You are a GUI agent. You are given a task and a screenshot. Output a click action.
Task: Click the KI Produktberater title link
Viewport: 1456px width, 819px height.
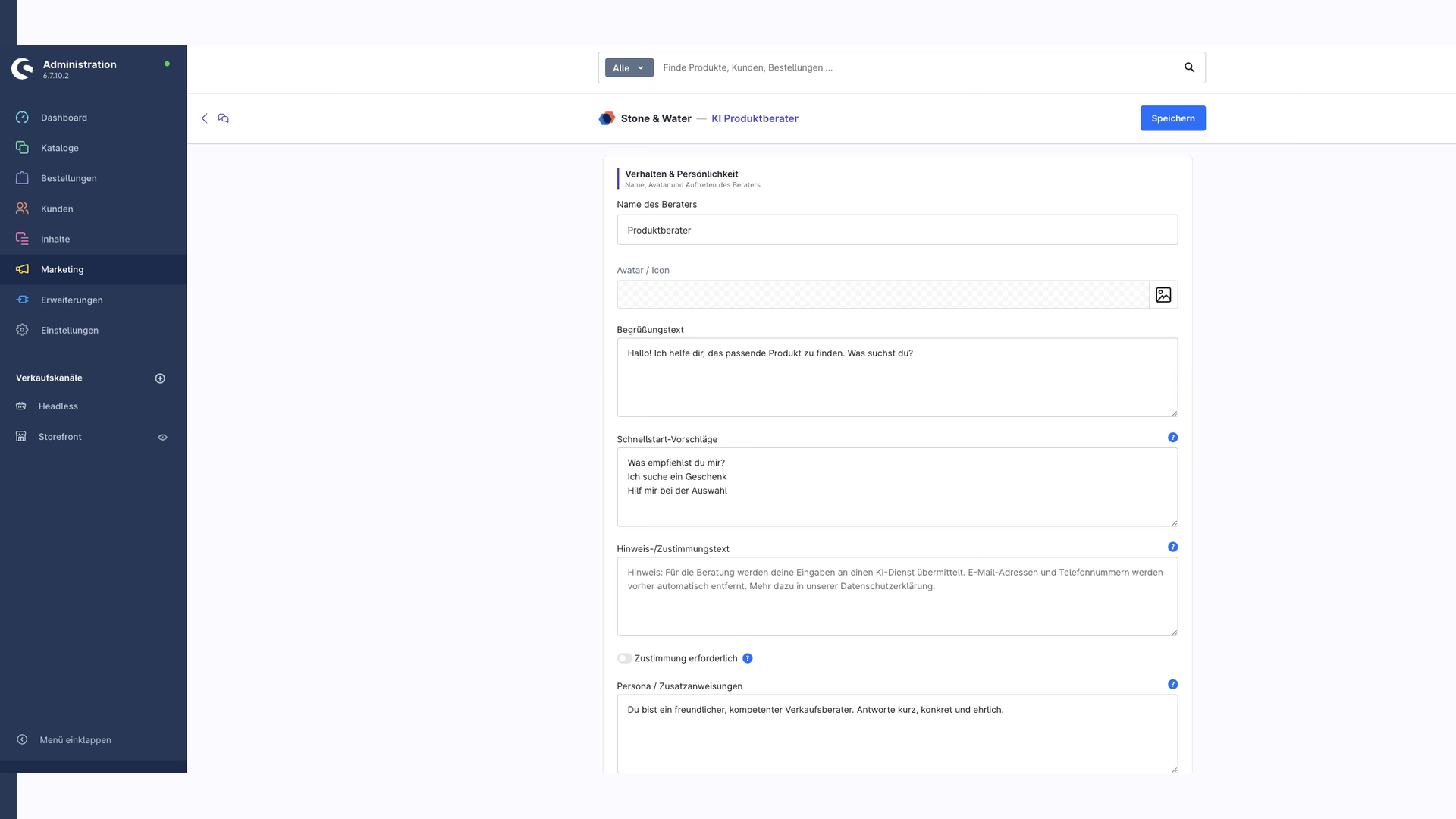[x=755, y=118]
